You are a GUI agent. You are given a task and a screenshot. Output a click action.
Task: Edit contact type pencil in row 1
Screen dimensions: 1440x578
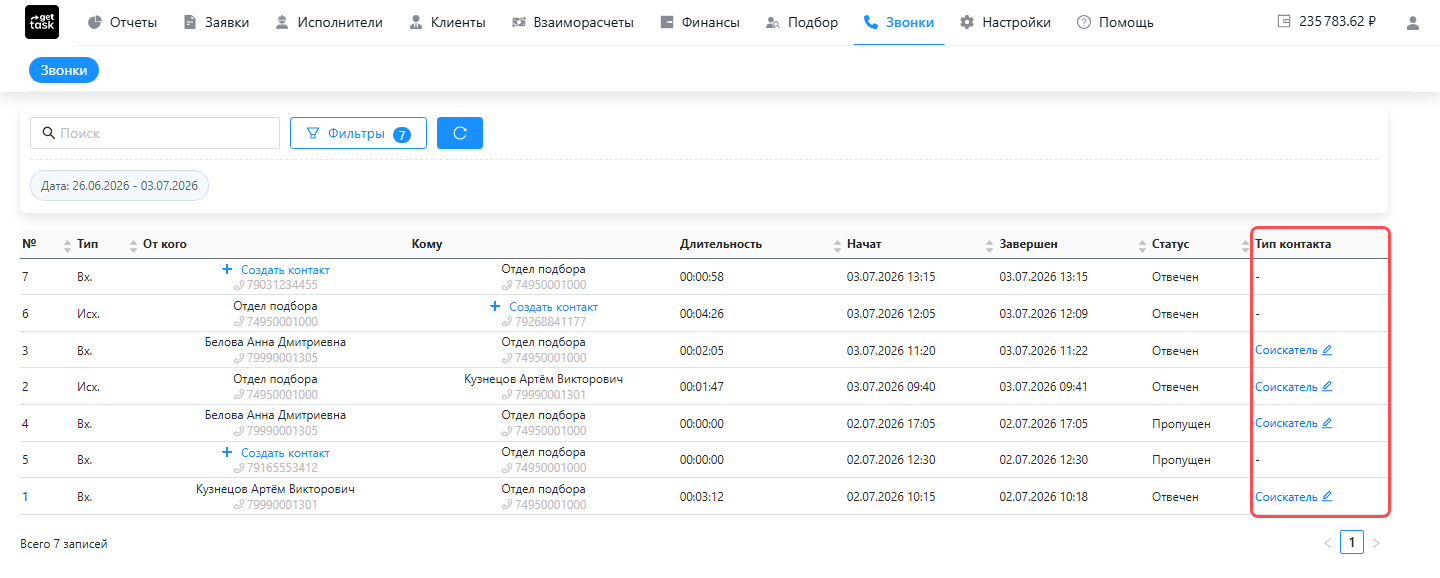(x=1327, y=496)
